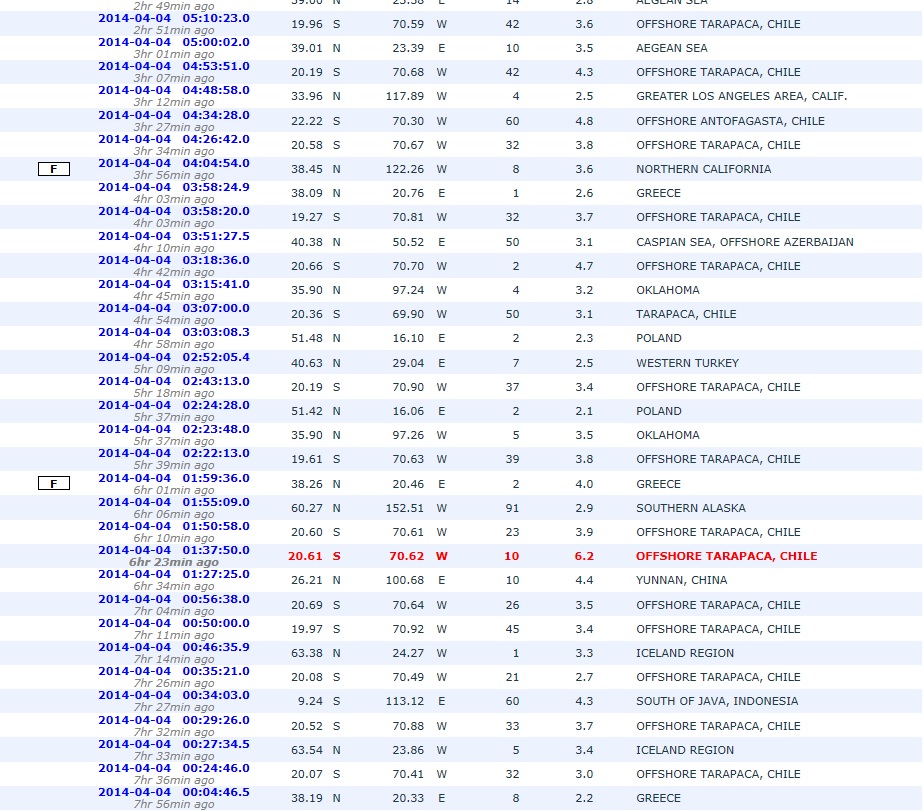The height and width of the screenshot is (811, 924).
Task: Select the 03:58:20.0 earthquake timestamp link
Action: (x=174, y=211)
